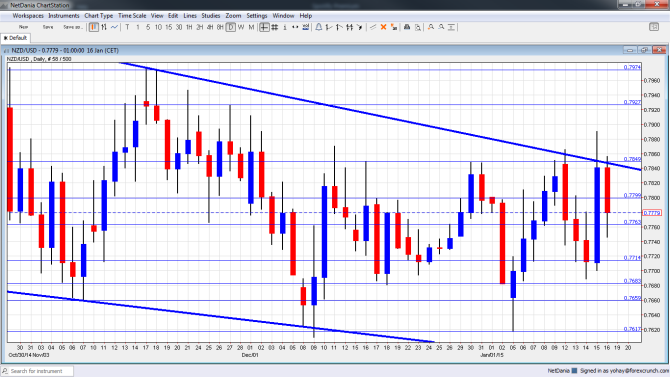This screenshot has width=670, height=377.
Task: Open the Workspaces menu
Action: click(x=28, y=16)
